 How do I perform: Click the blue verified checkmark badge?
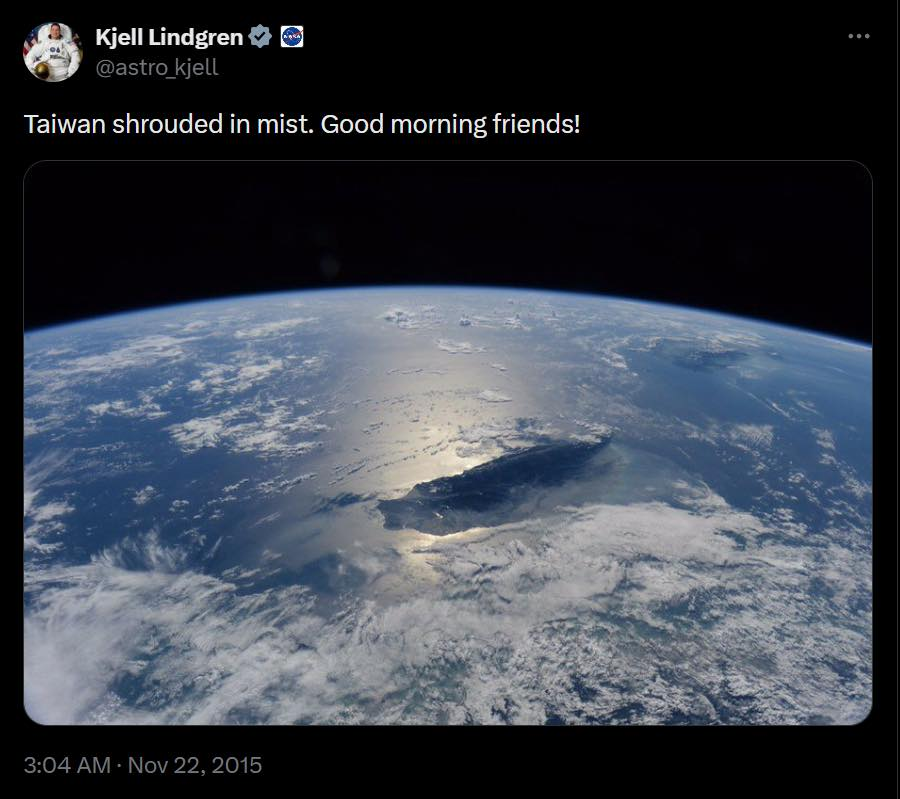(261, 37)
